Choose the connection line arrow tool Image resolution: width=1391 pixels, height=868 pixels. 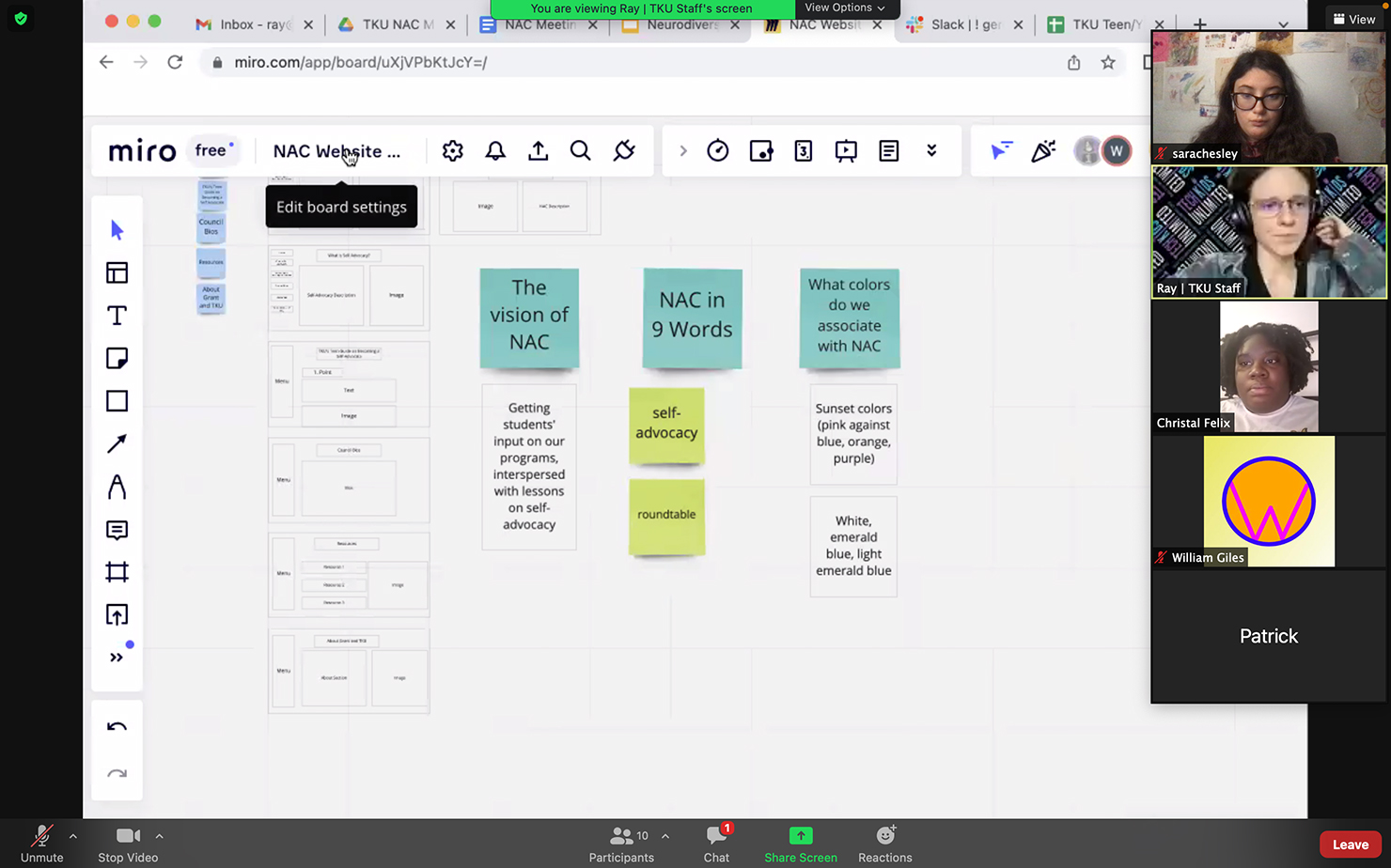coord(117,443)
